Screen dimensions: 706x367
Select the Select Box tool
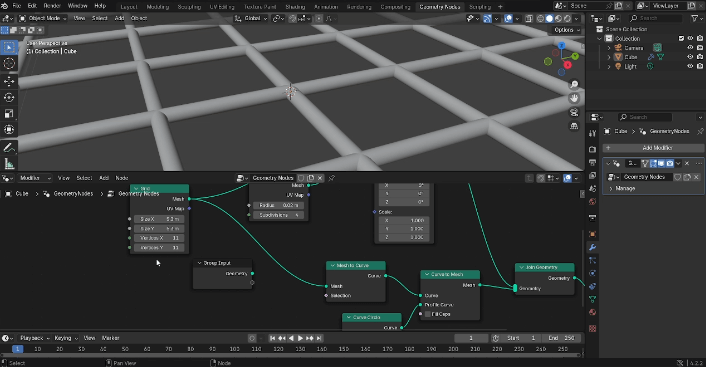coord(9,47)
